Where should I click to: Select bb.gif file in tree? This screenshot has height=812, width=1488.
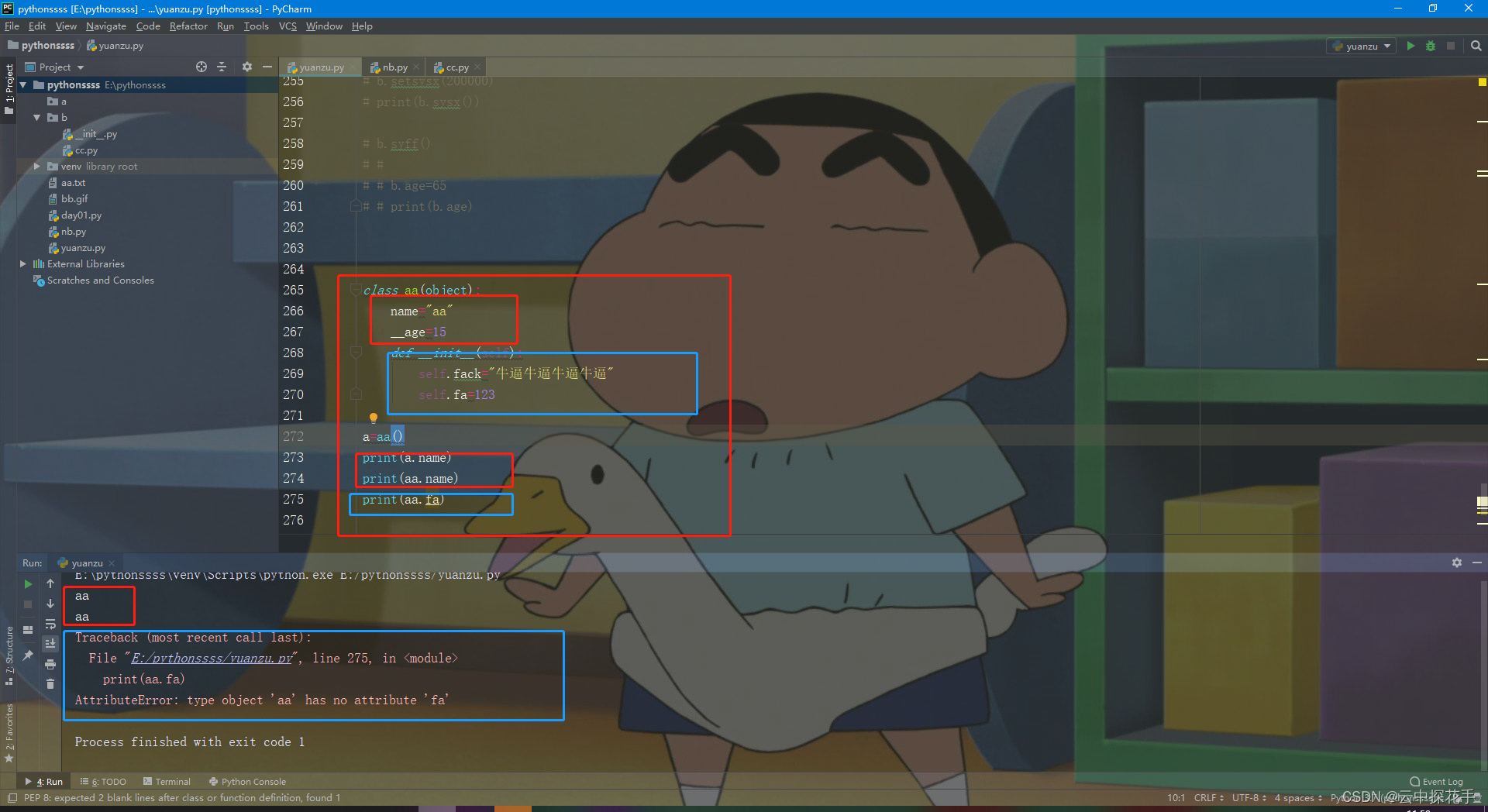click(x=68, y=199)
